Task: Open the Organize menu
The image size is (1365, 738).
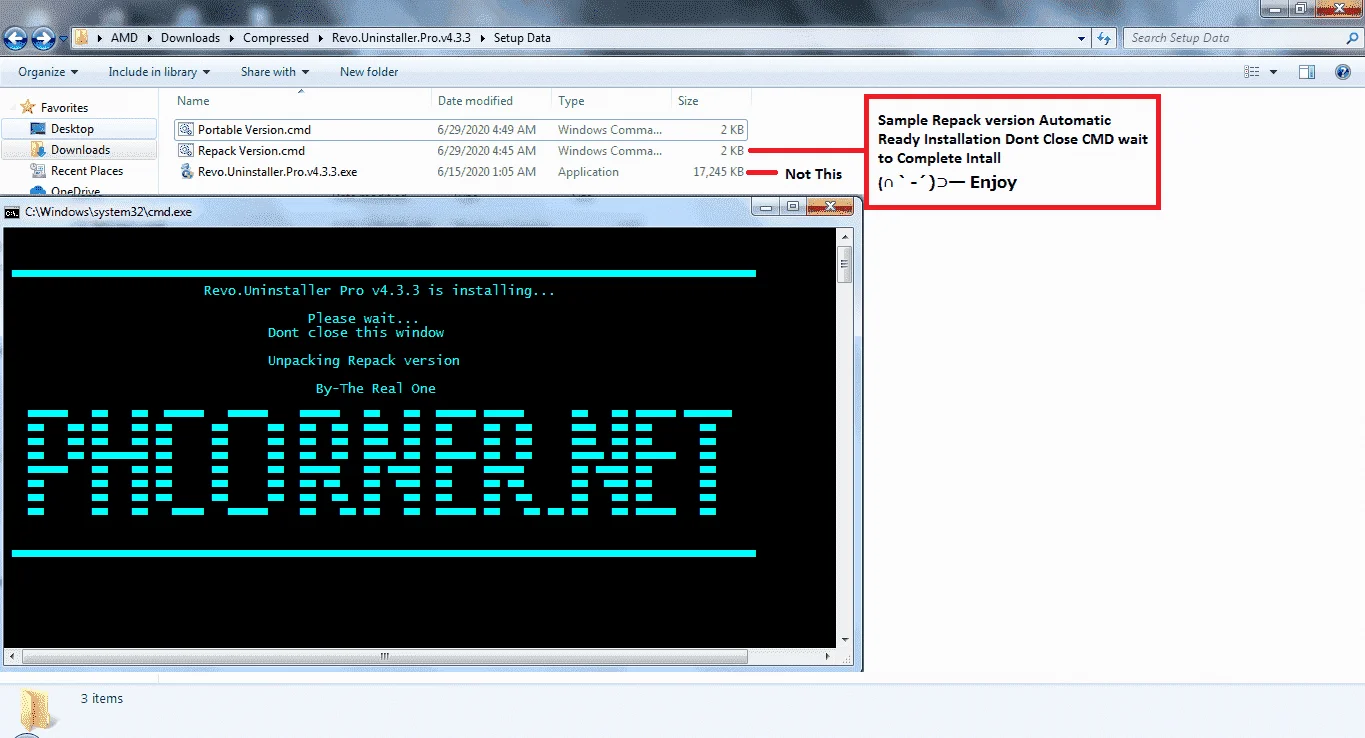Action: (48, 72)
